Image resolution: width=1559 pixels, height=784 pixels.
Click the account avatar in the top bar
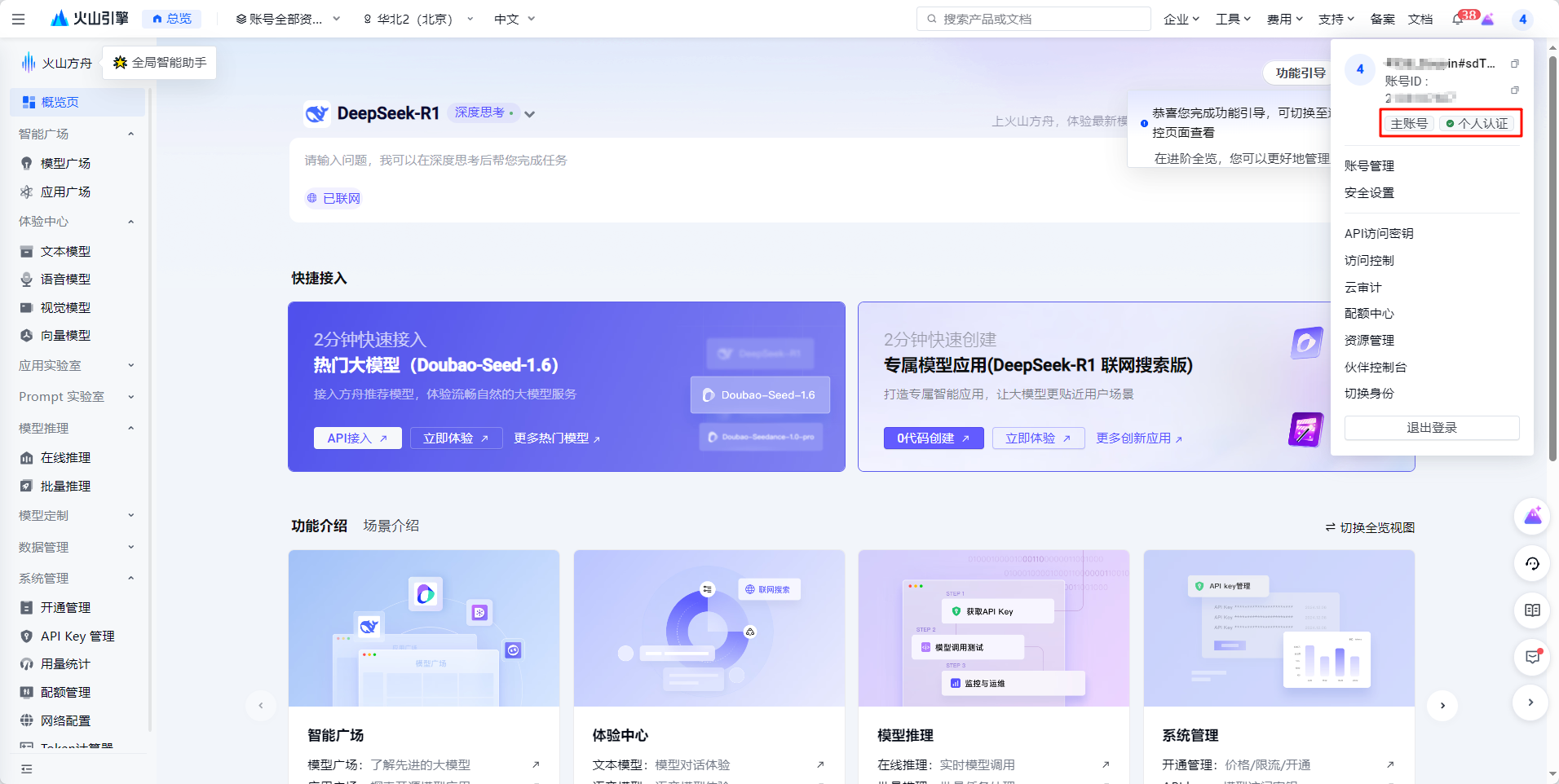point(1522,19)
